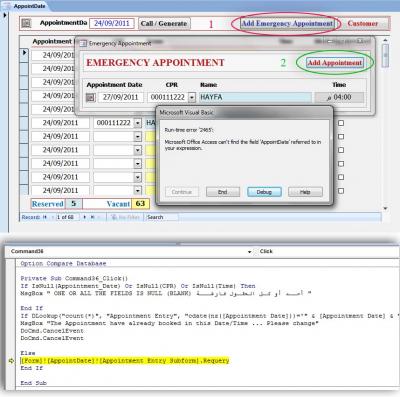Jump to last record in navigation bar
The width and height of the screenshot is (400, 397).
93,217
